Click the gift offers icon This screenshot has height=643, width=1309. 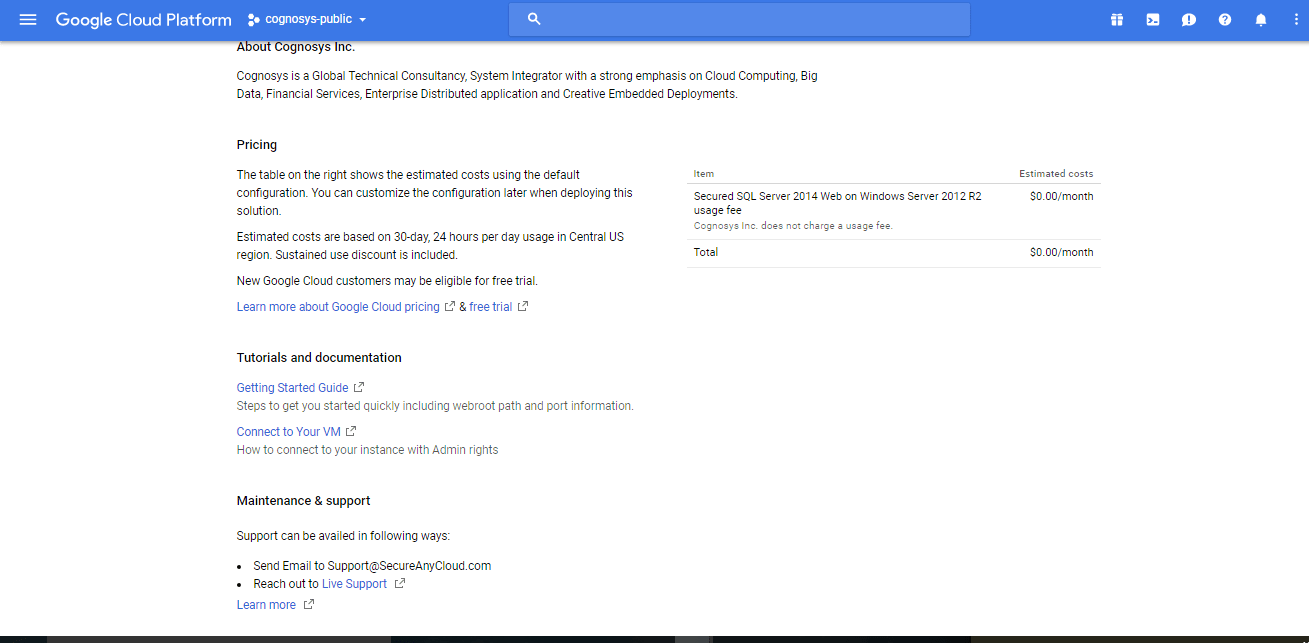pyautogui.click(x=1116, y=19)
